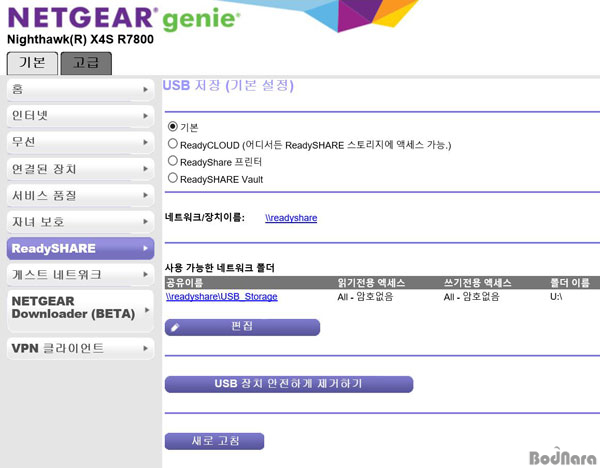Click 네트워크/장치이름 label
This screenshot has width=600, height=468.
205,218
